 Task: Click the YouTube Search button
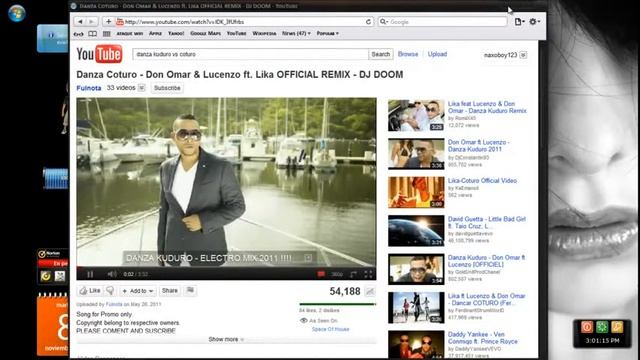380,54
